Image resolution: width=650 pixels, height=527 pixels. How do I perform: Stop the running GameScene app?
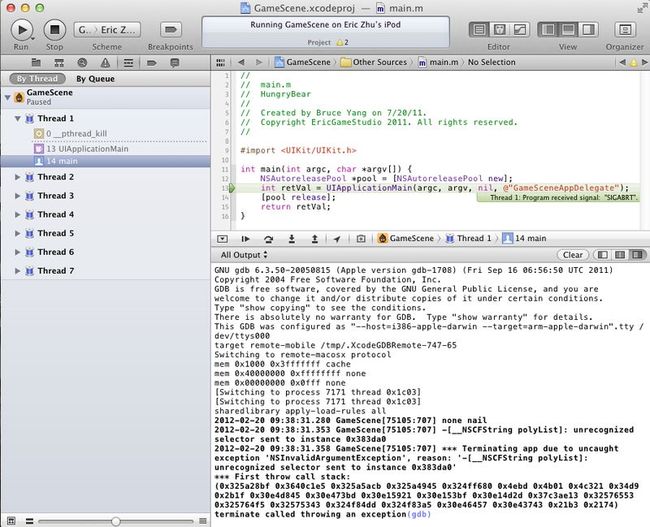(55, 30)
